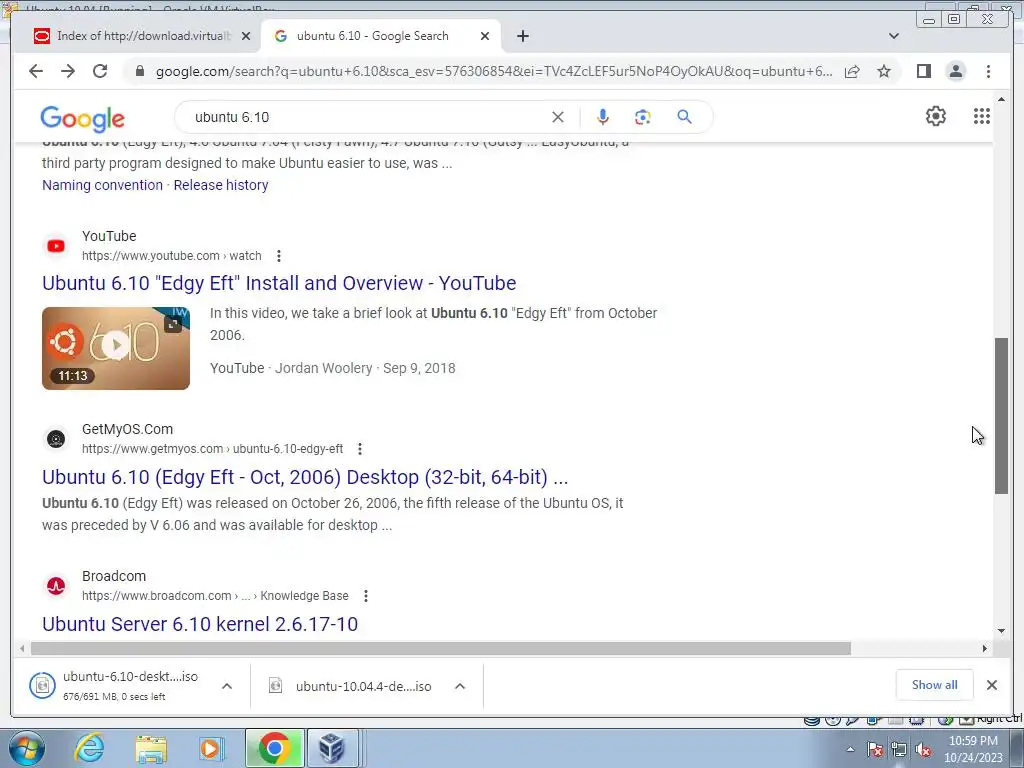1024x768 pixels.
Task: Click the site lock icon in the address bar
Action: click(139, 71)
